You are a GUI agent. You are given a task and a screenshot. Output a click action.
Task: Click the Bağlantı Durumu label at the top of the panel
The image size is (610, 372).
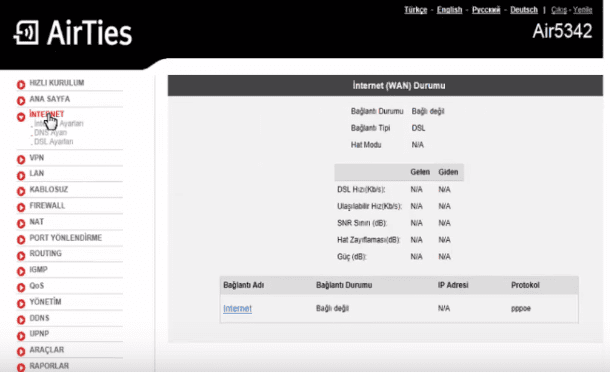coord(377,111)
